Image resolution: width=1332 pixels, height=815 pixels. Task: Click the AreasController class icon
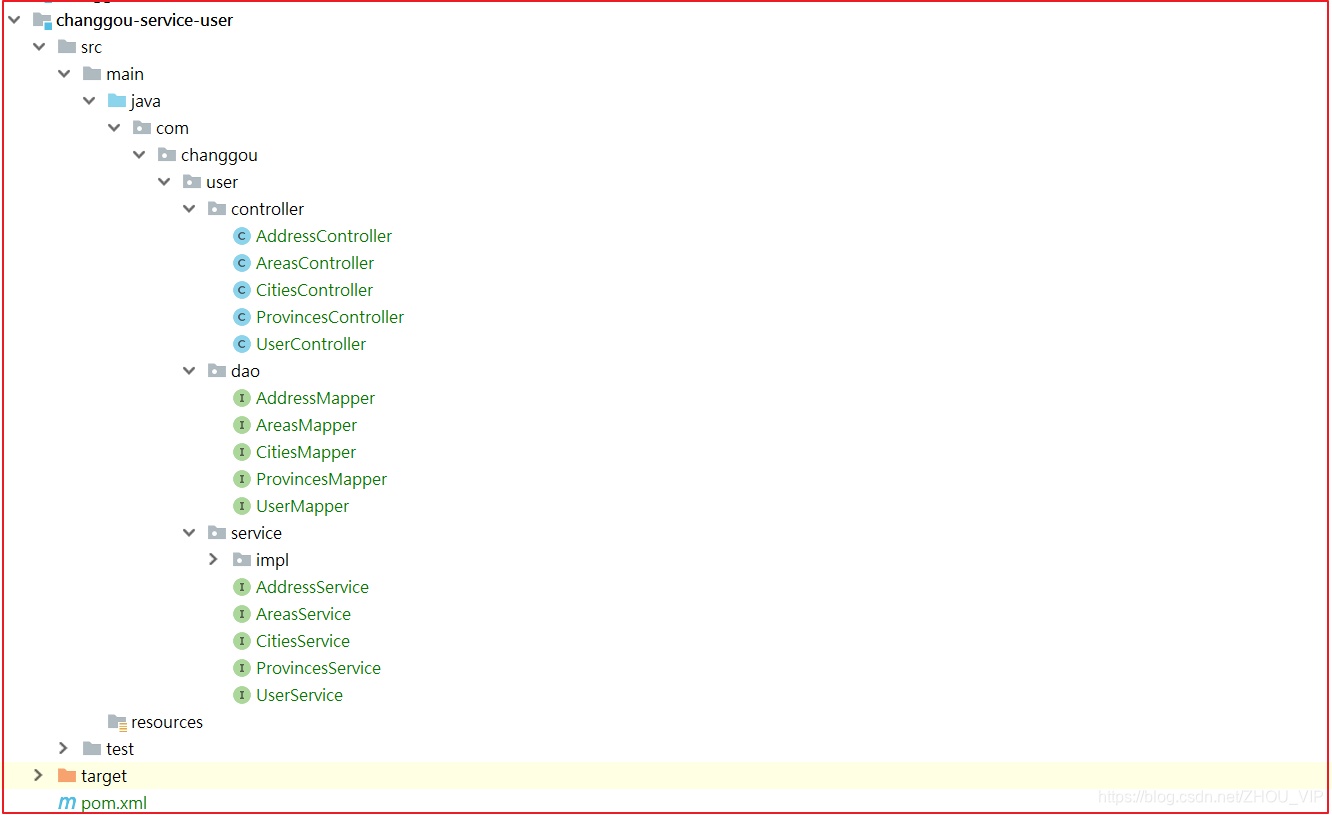241,263
